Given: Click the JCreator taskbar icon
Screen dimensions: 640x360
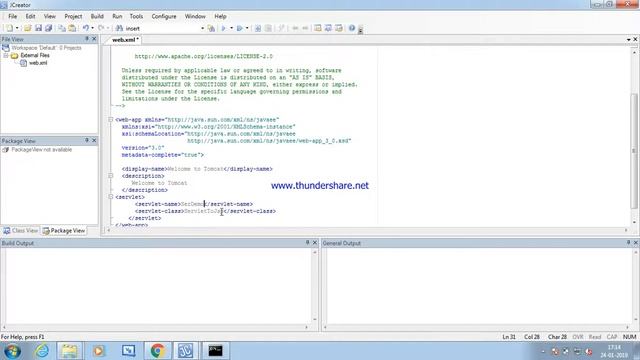Looking at the screenshot, I should tap(185, 351).
